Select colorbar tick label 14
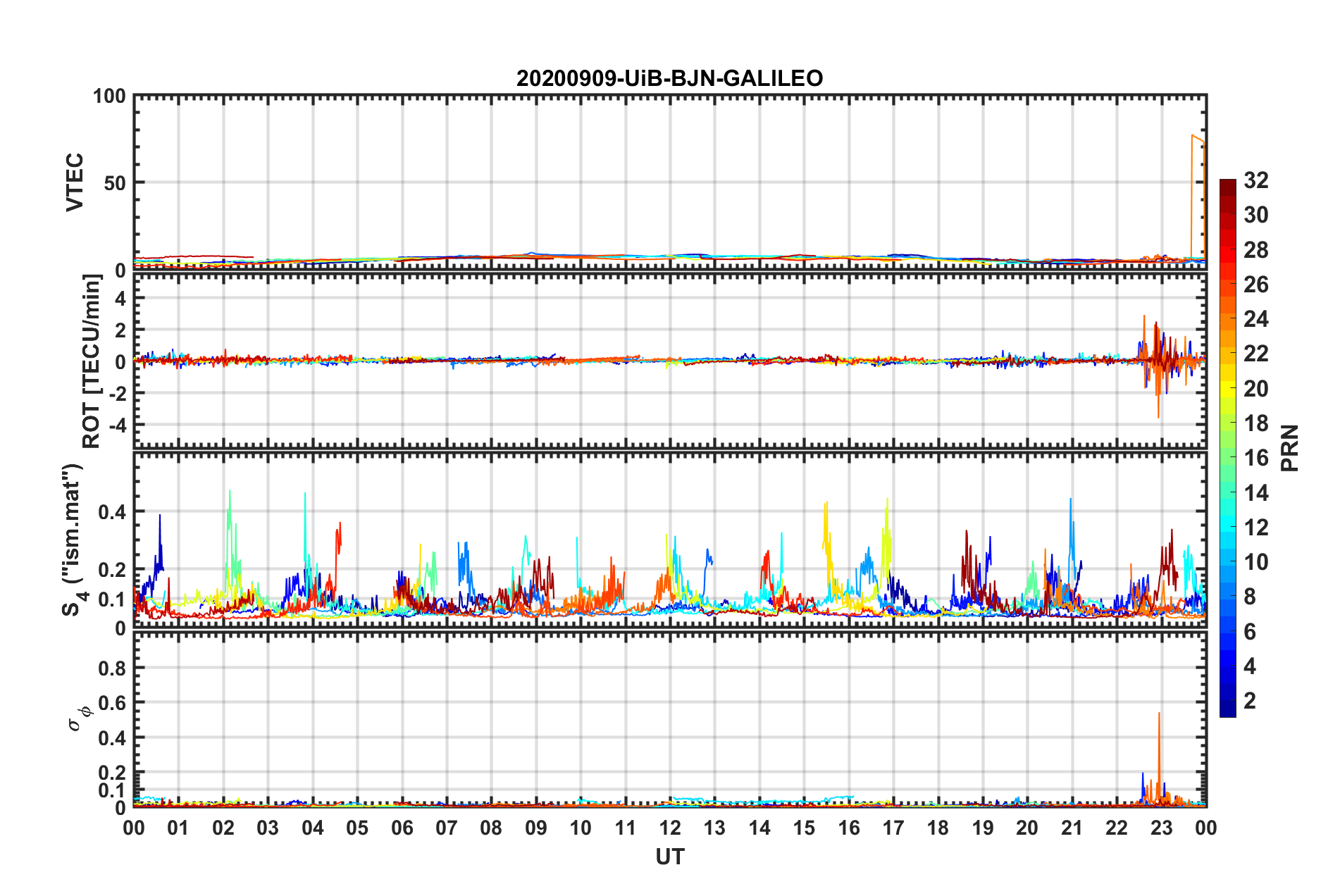Image resolution: width=1340 pixels, height=896 pixels. click(1255, 493)
